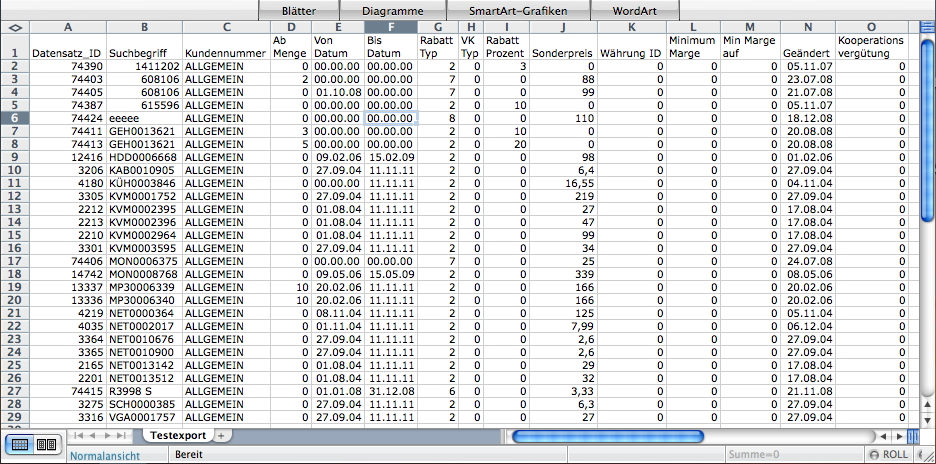
Task: Select the cell containing 'eeeee'
Action: coord(144,117)
